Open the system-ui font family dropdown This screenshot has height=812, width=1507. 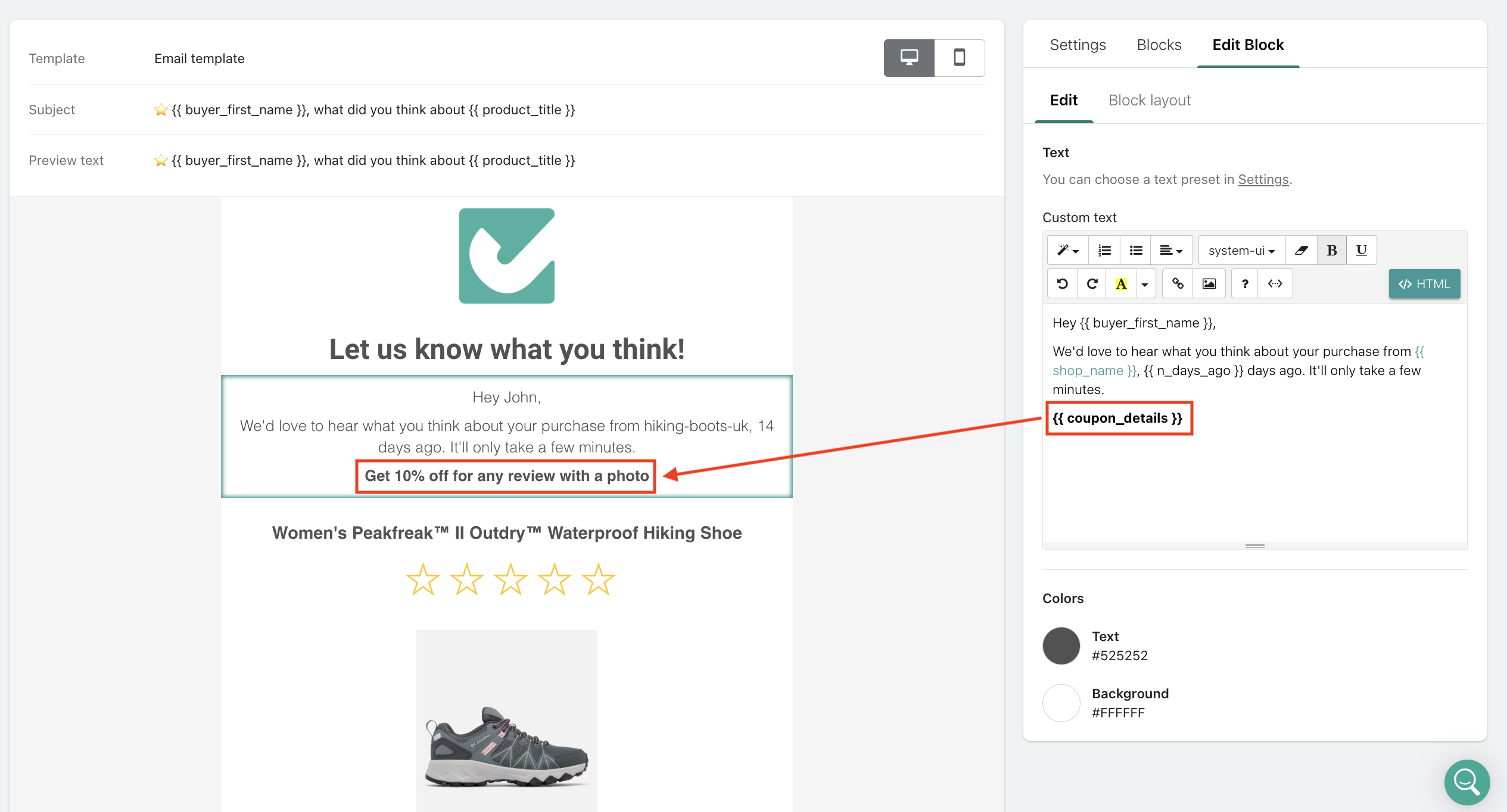(1241, 251)
